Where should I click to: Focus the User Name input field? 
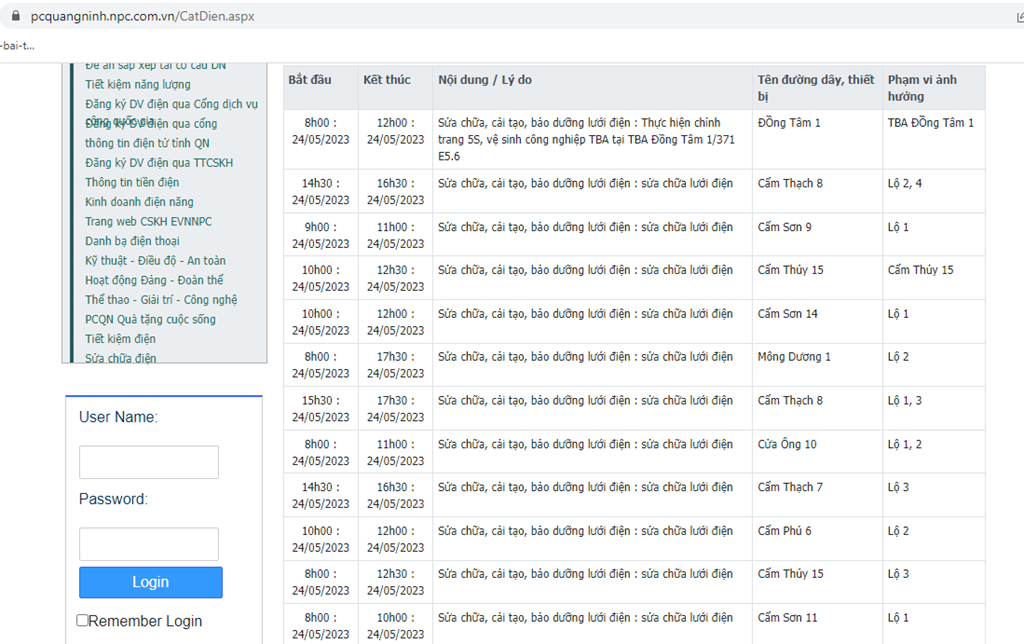[149, 462]
